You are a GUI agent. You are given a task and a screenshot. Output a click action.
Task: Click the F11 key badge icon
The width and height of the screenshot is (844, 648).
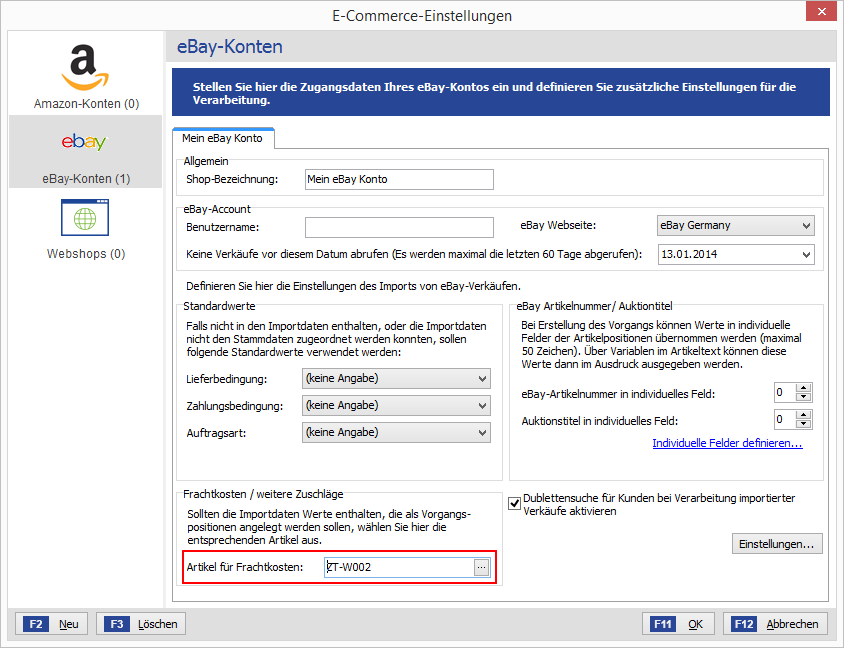[x=663, y=624]
